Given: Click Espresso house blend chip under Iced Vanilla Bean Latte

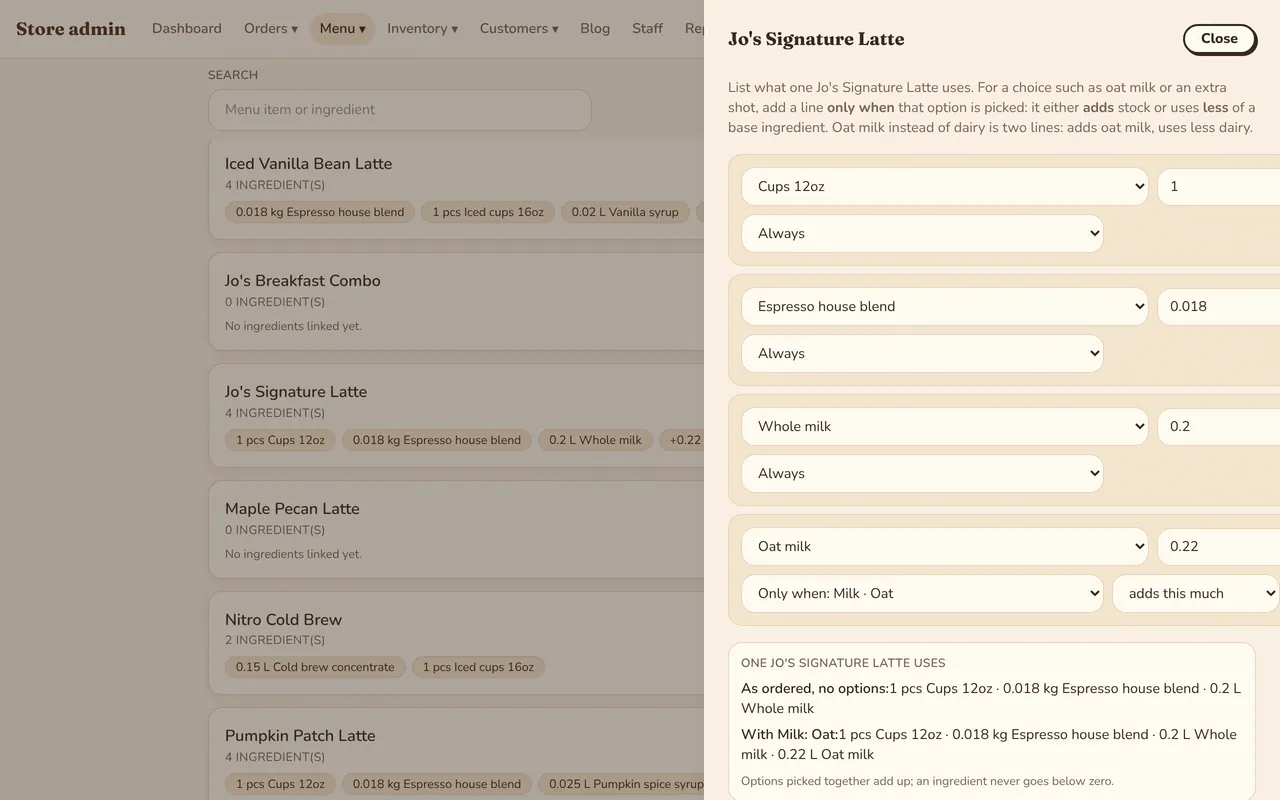Looking at the screenshot, I should [320, 212].
